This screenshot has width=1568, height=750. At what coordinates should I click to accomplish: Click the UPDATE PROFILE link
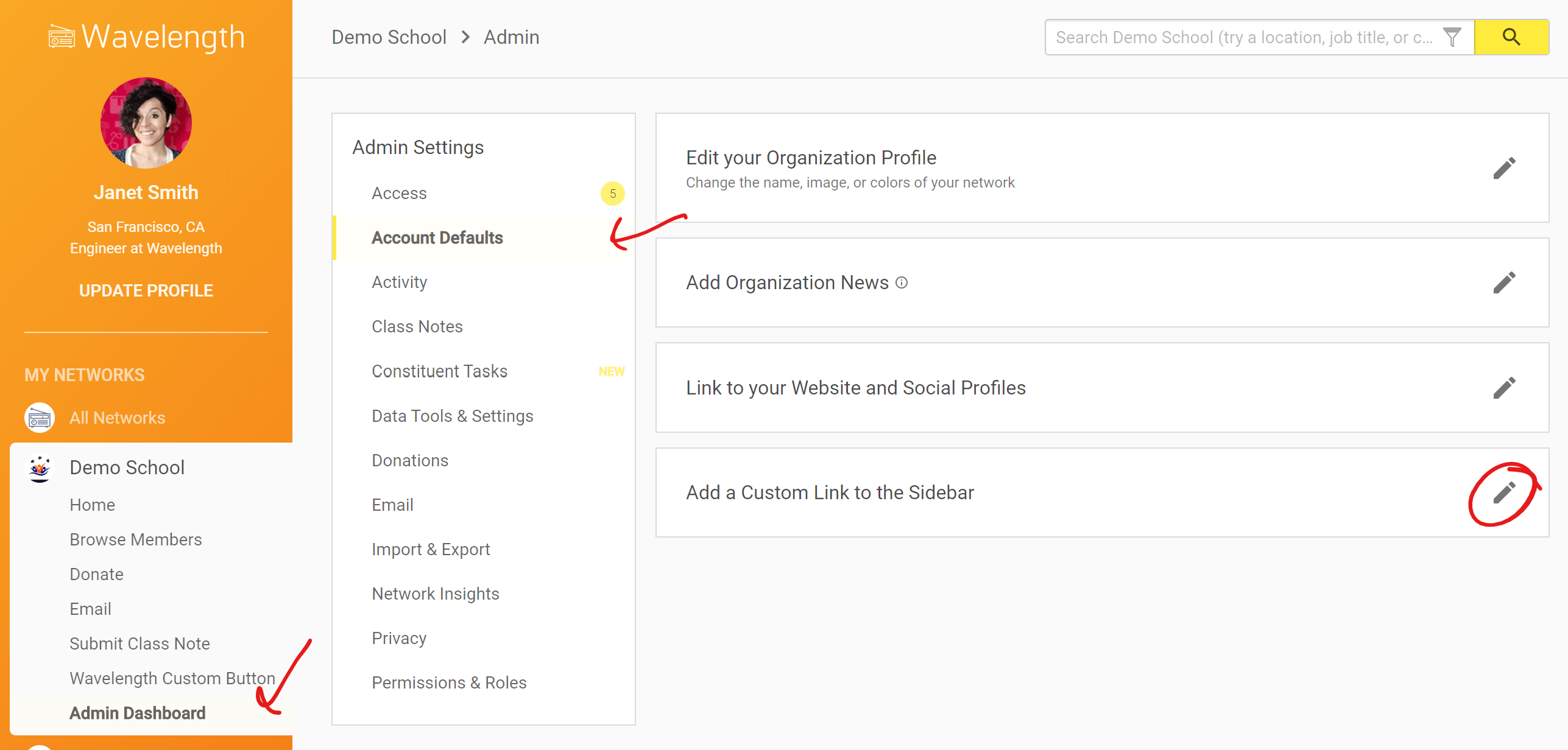click(x=146, y=290)
